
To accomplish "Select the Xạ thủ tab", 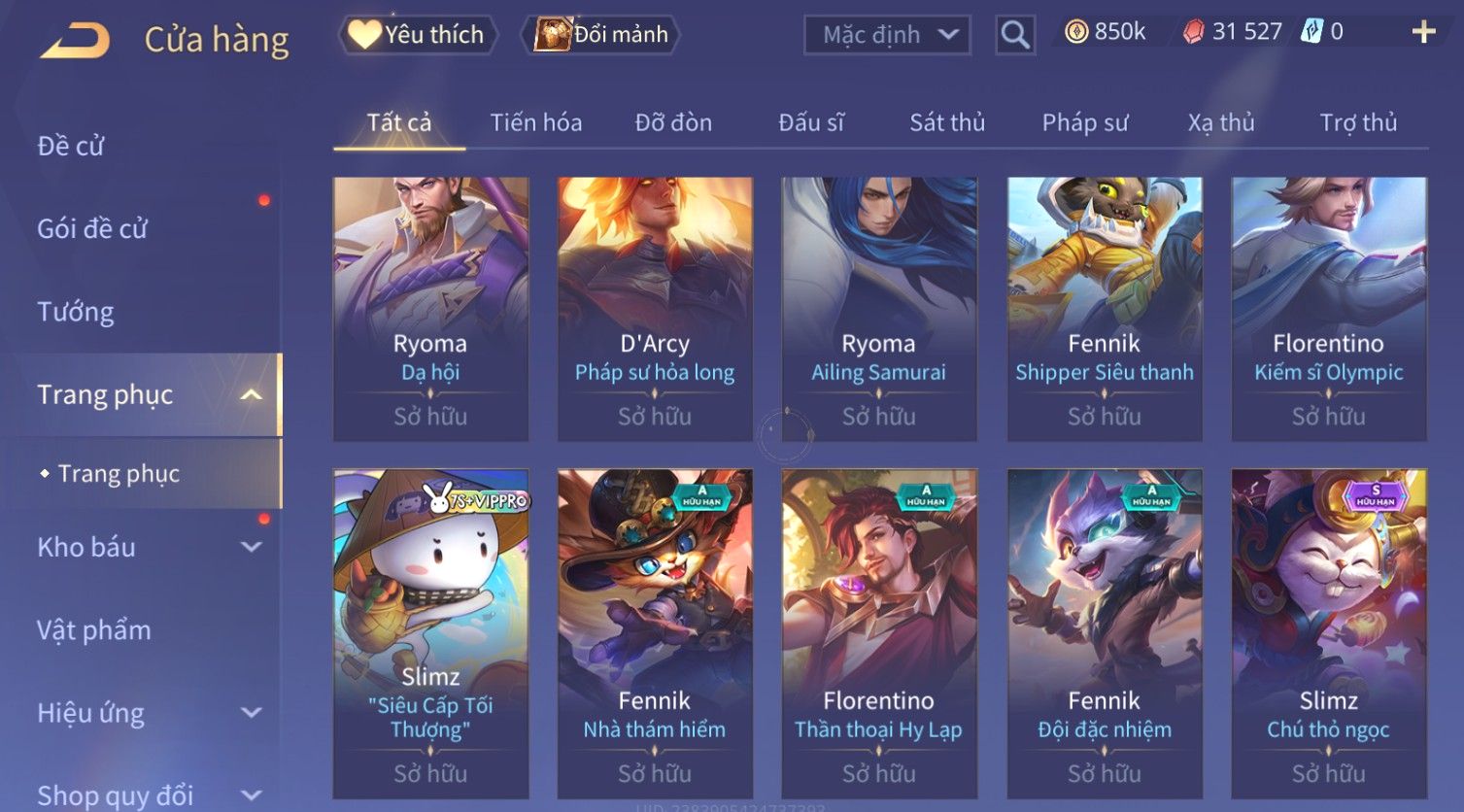I will pos(1221,122).
